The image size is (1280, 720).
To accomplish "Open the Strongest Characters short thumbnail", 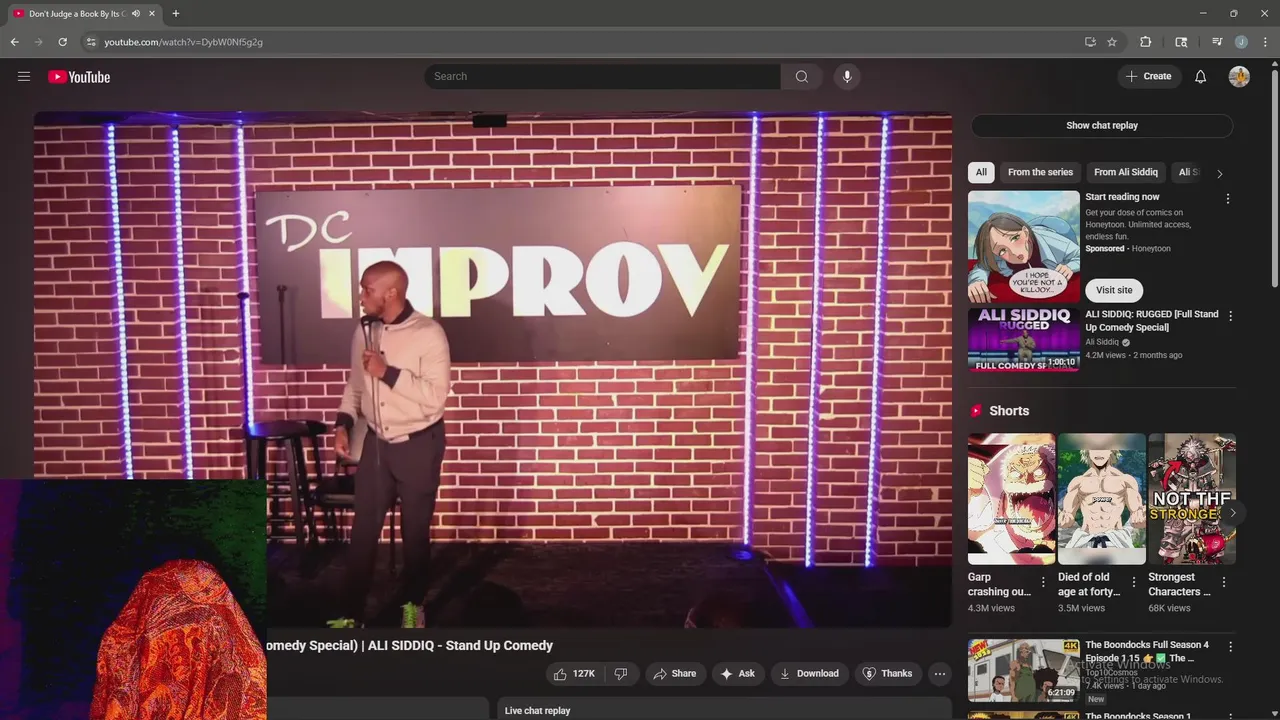I will click(1192, 499).
